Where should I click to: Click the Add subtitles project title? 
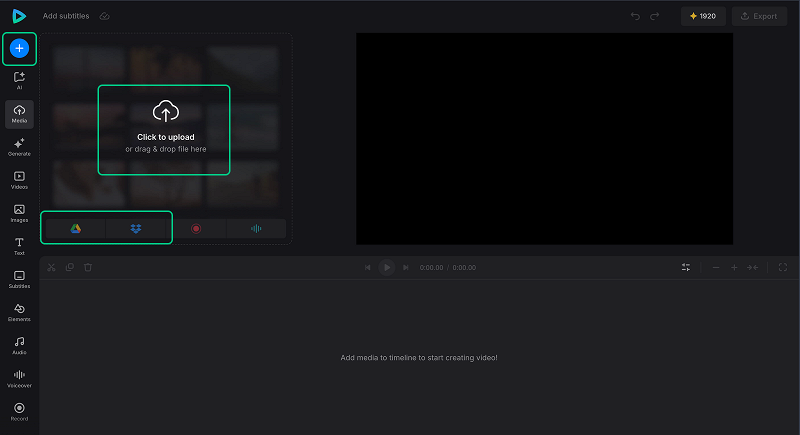pos(66,16)
